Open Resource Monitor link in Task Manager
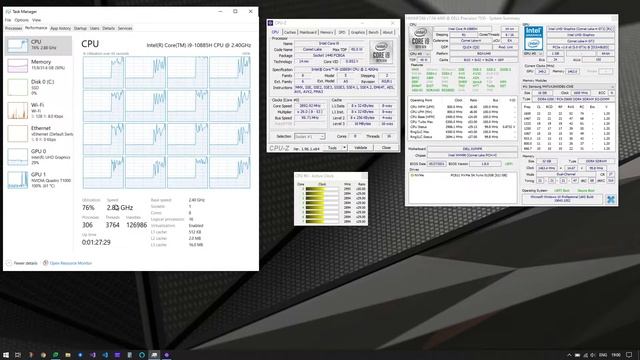This screenshot has width=640, height=360. click(67, 263)
